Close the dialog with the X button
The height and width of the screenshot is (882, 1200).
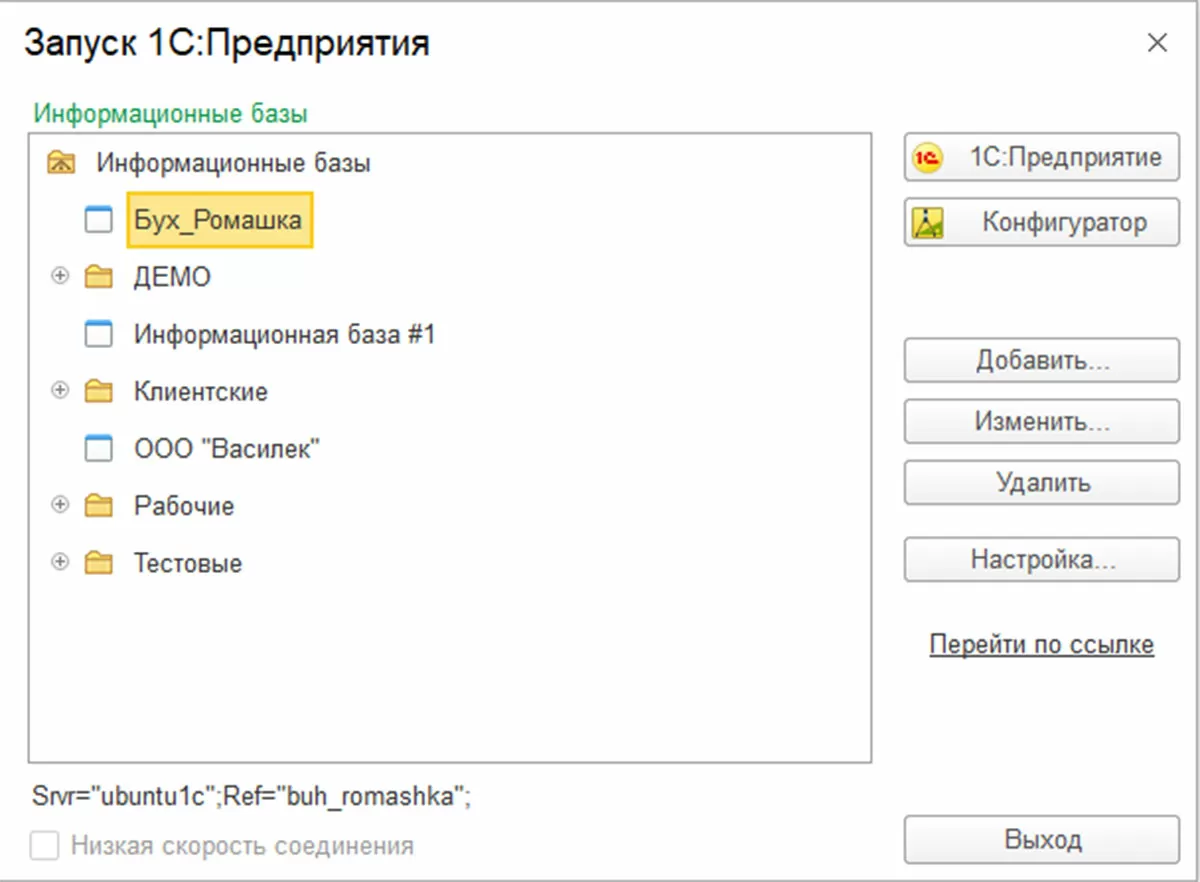1157,43
